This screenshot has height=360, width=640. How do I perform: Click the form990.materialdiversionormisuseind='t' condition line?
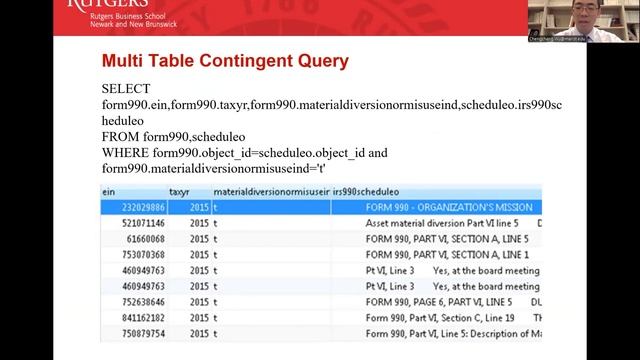tap(213, 169)
